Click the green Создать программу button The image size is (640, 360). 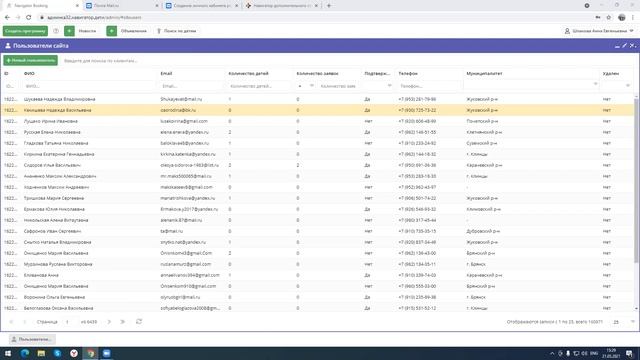coord(25,31)
